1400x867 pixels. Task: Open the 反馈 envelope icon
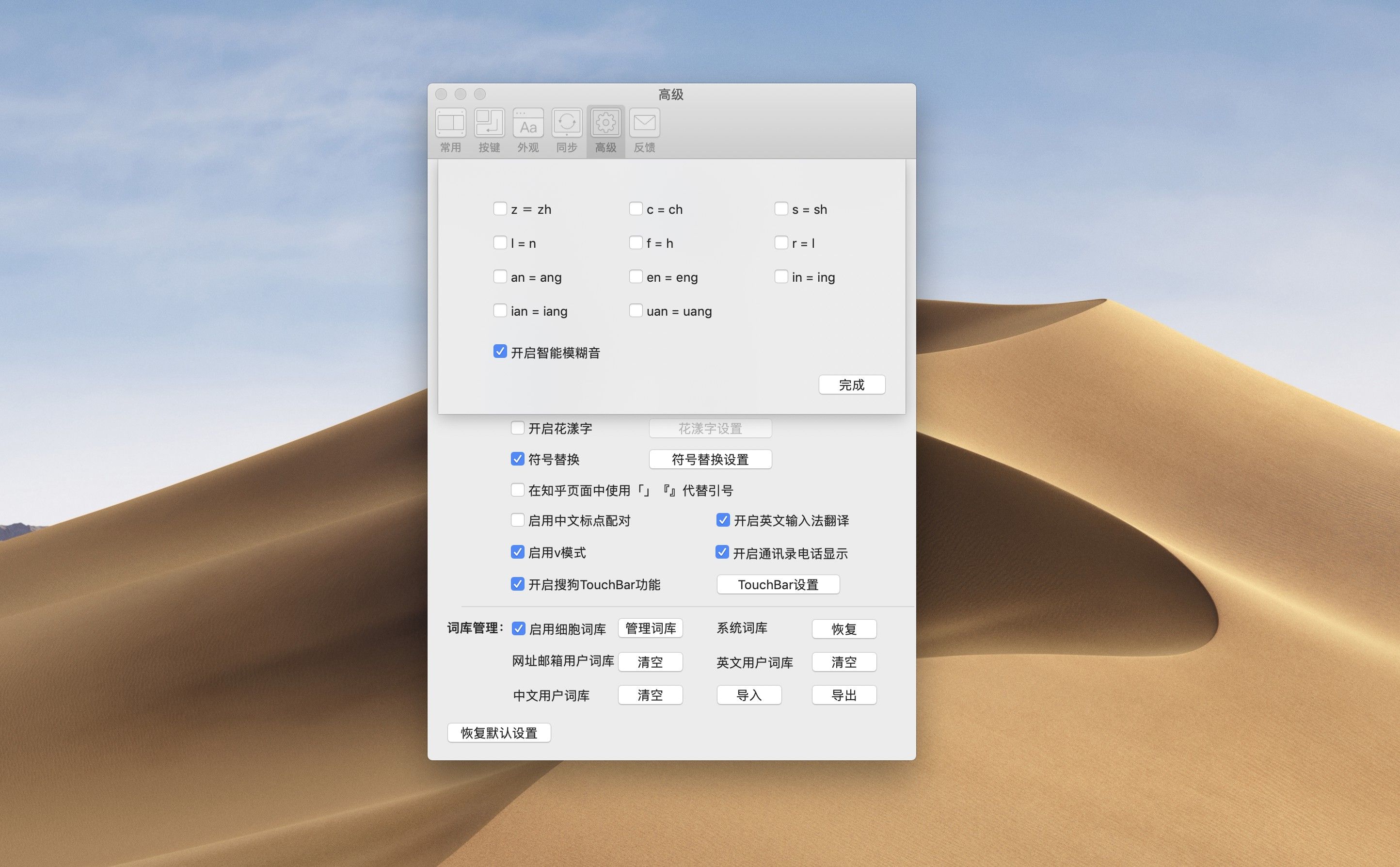pos(644,122)
